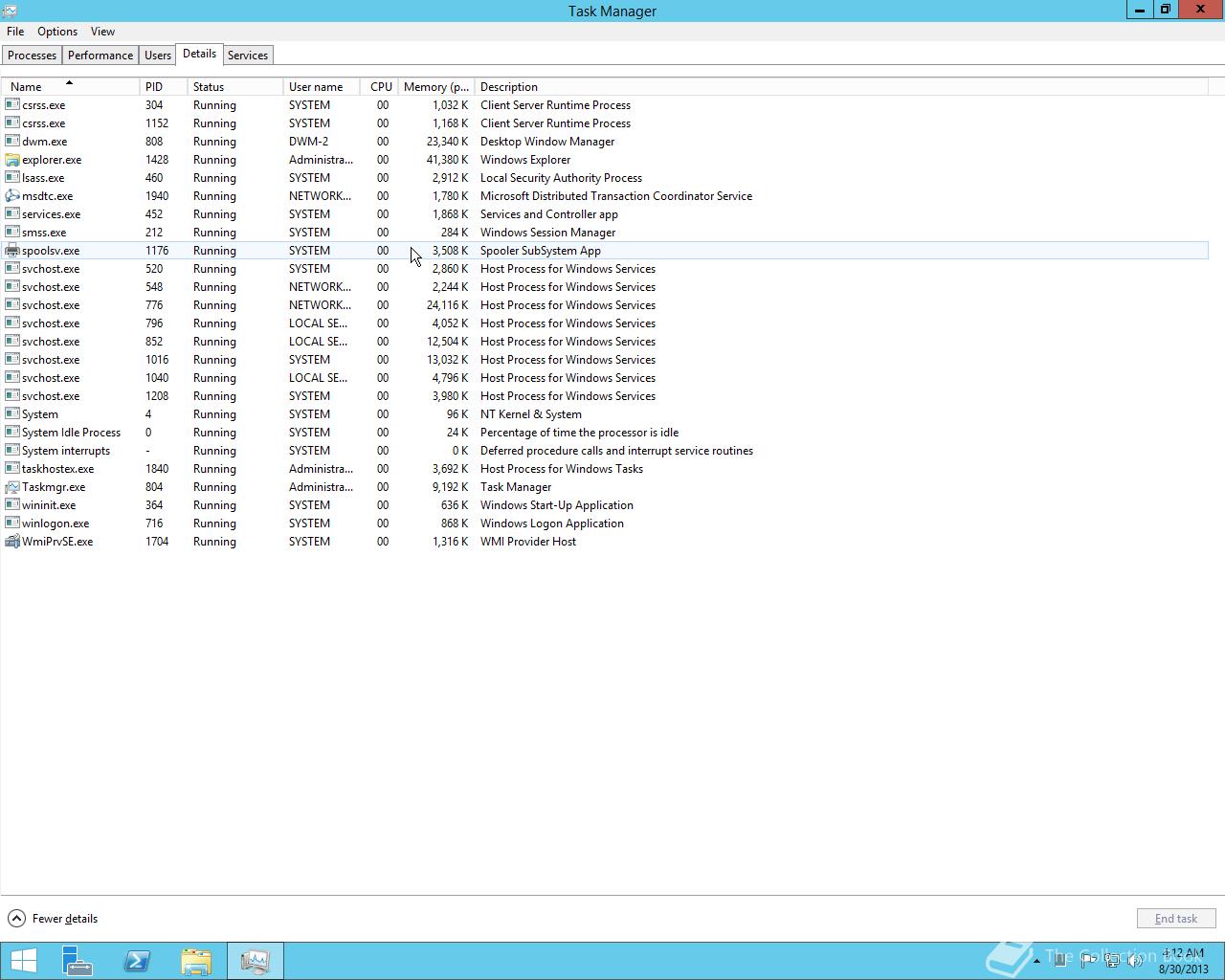This screenshot has width=1225, height=980.
Task: Click the services.exe process icon
Action: [12, 214]
